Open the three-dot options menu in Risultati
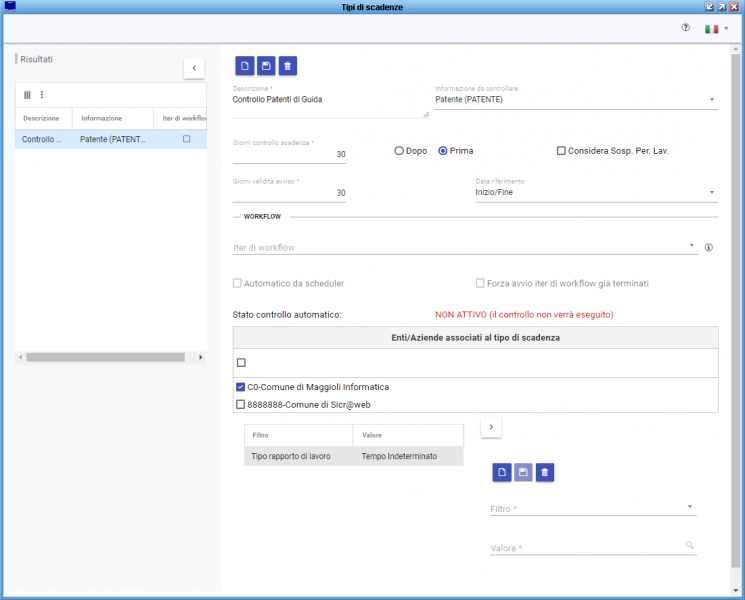 [x=42, y=95]
